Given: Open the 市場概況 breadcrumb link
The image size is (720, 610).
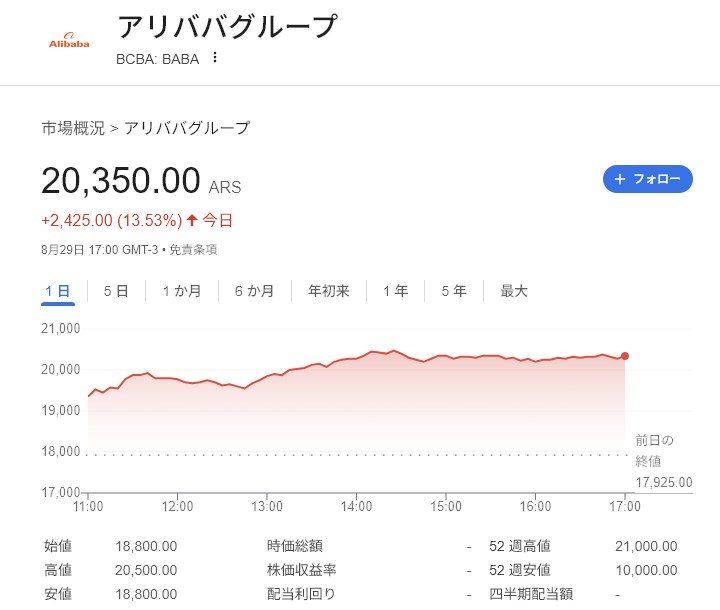Looking at the screenshot, I should coord(73,128).
